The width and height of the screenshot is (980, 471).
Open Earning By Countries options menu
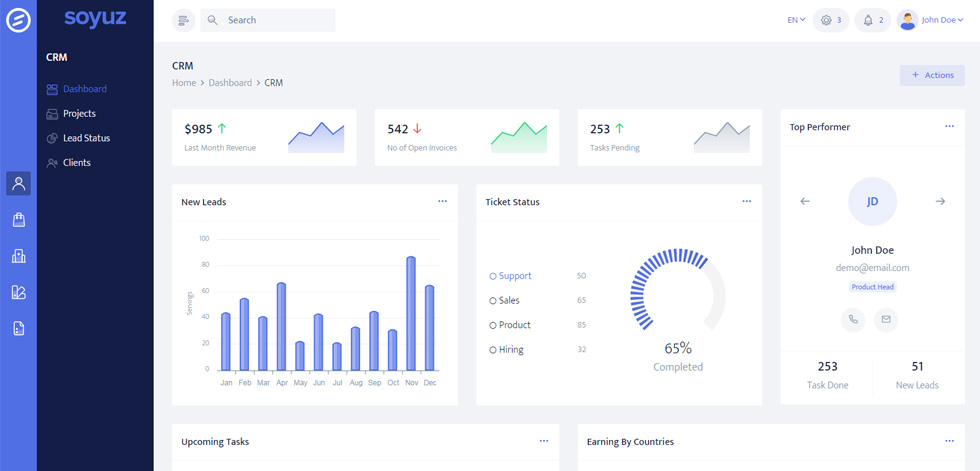coord(950,441)
